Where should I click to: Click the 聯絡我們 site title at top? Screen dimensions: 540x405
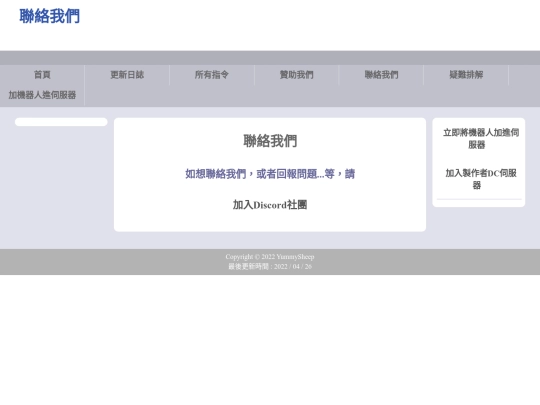coord(50,16)
